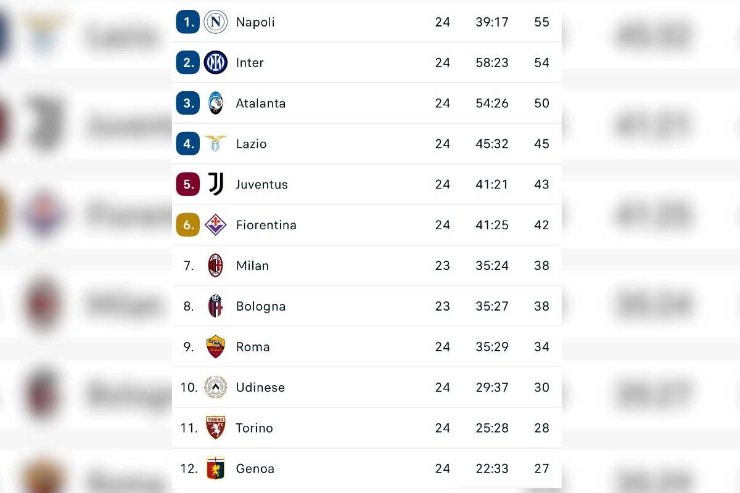The image size is (740, 493).
Task: Click Inter's 58:23 goal record
Action: (492, 62)
